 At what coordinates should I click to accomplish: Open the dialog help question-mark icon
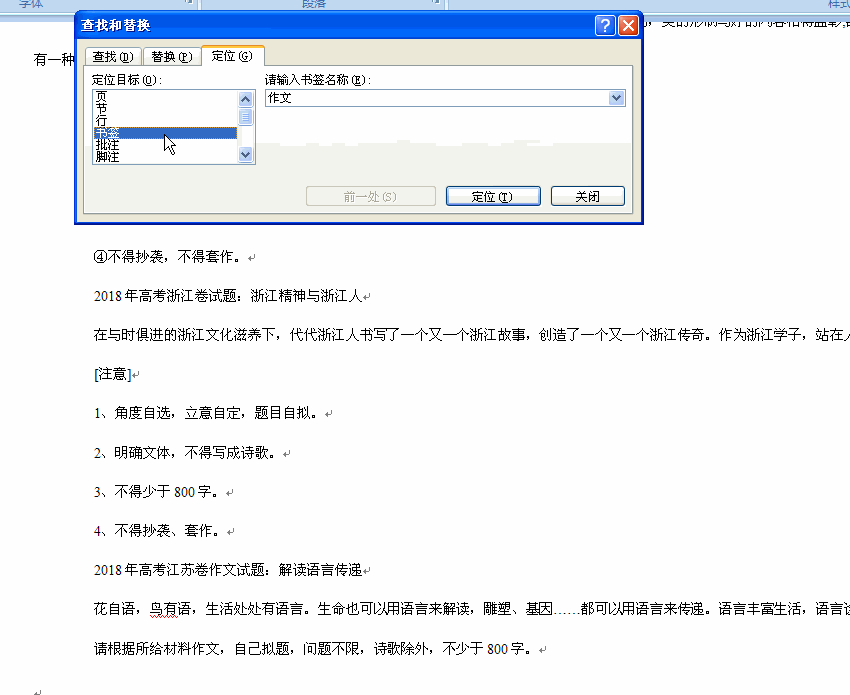pyautogui.click(x=605, y=25)
